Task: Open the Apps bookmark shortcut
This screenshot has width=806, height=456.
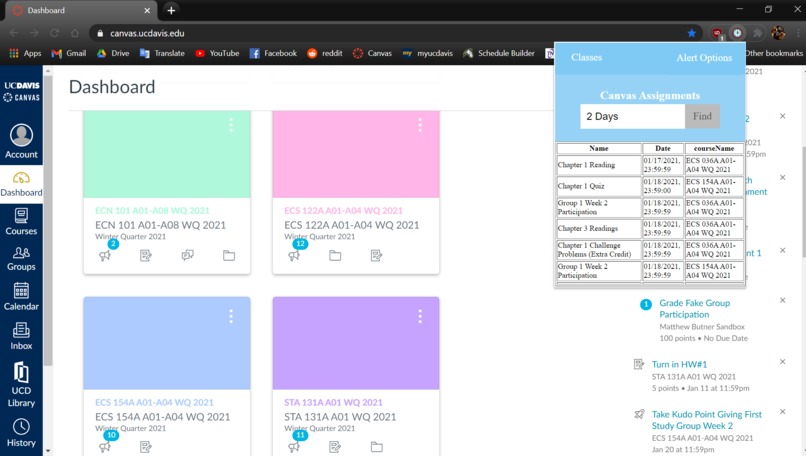Action: [25, 53]
